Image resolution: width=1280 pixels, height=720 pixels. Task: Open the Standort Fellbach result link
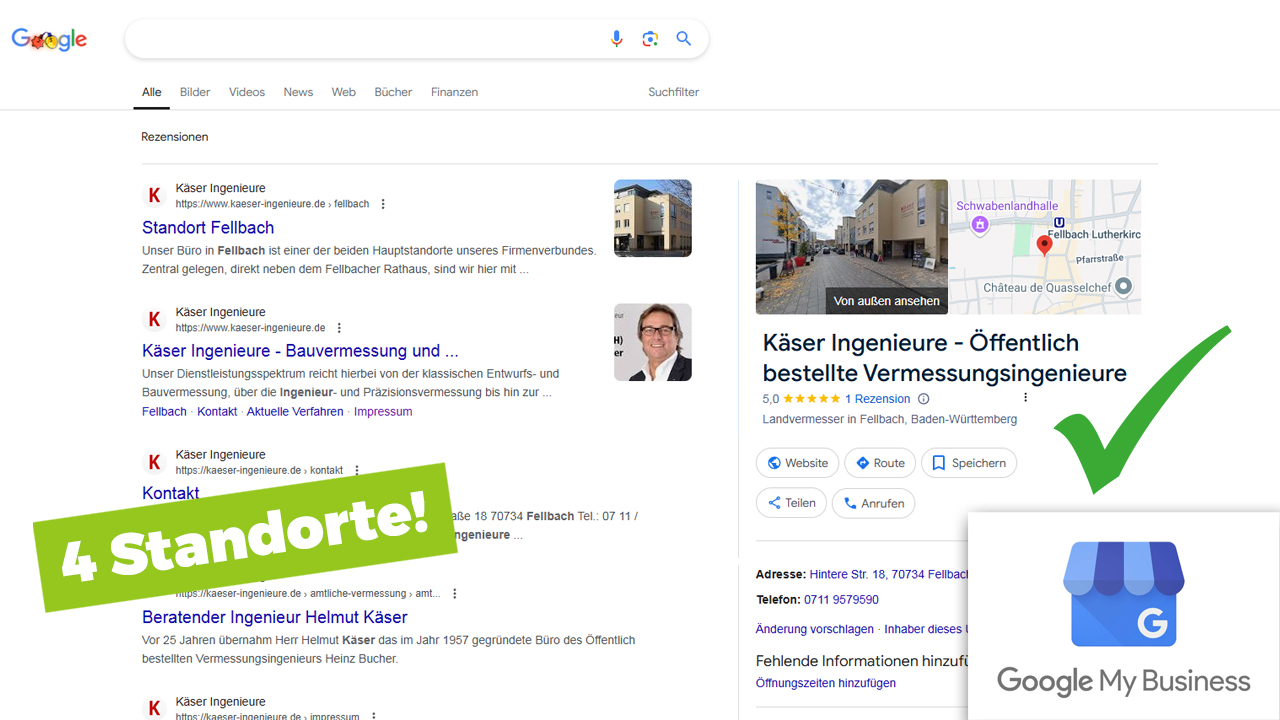208,228
